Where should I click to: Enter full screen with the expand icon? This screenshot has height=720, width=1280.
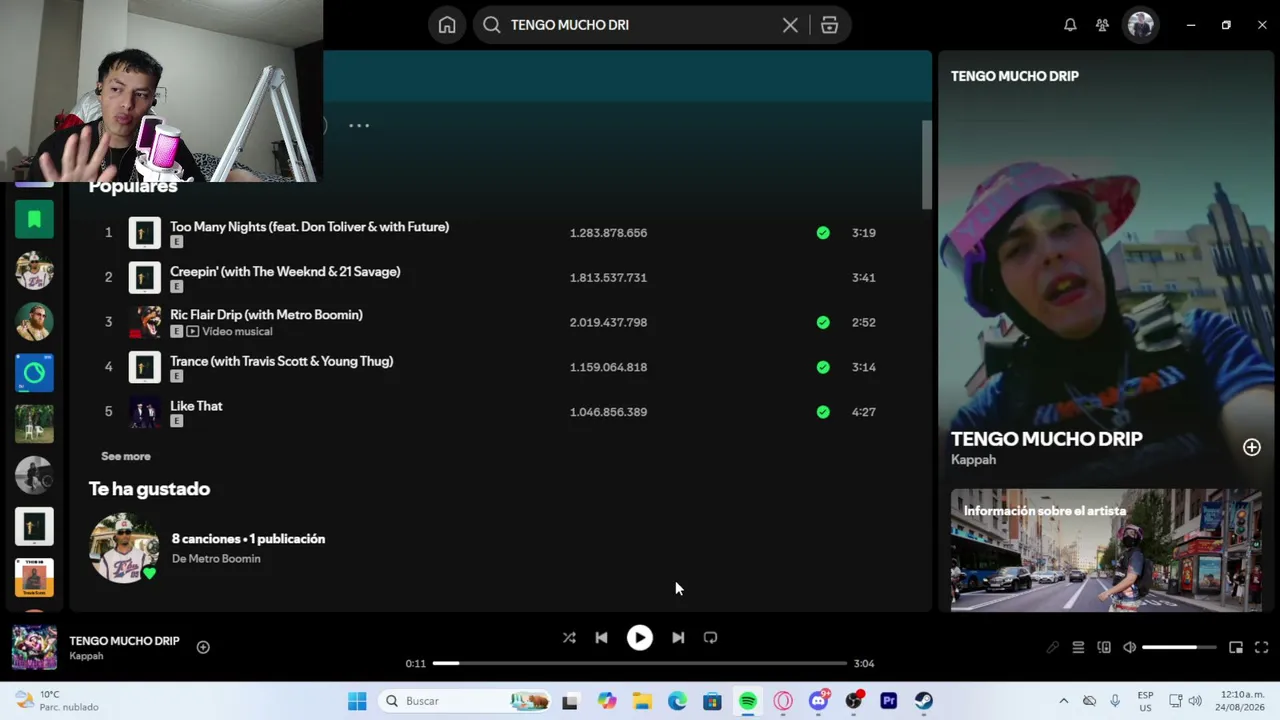[x=1262, y=647]
